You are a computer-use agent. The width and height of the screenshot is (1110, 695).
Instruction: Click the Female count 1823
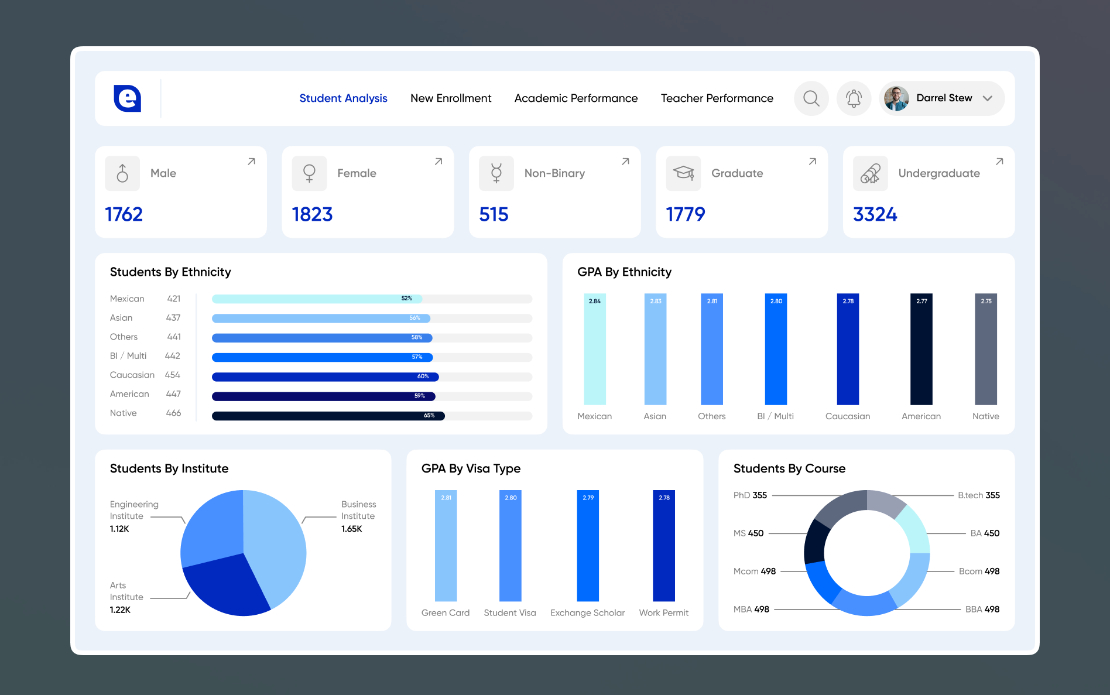pos(312,214)
